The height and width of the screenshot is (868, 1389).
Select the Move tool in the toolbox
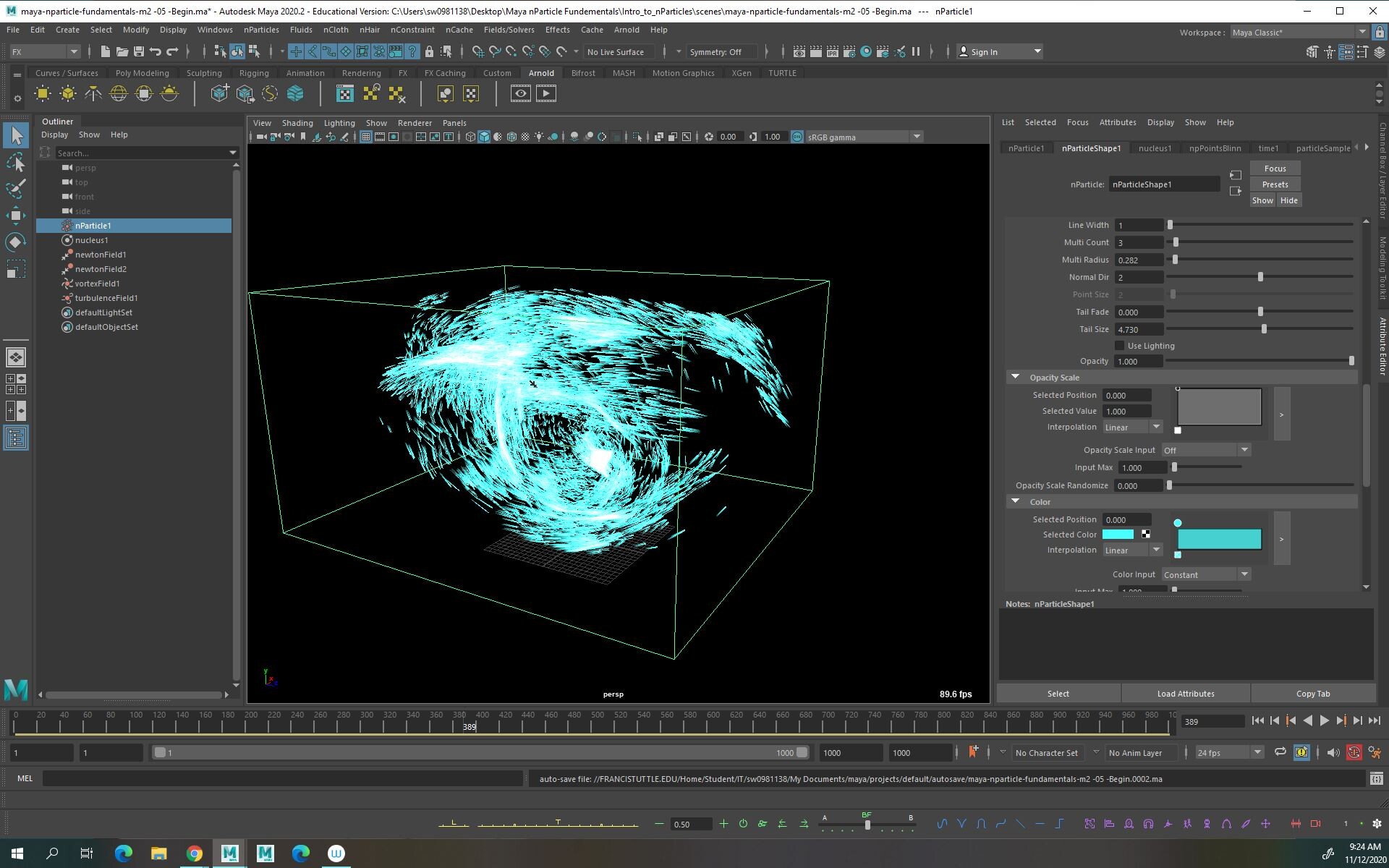16,216
